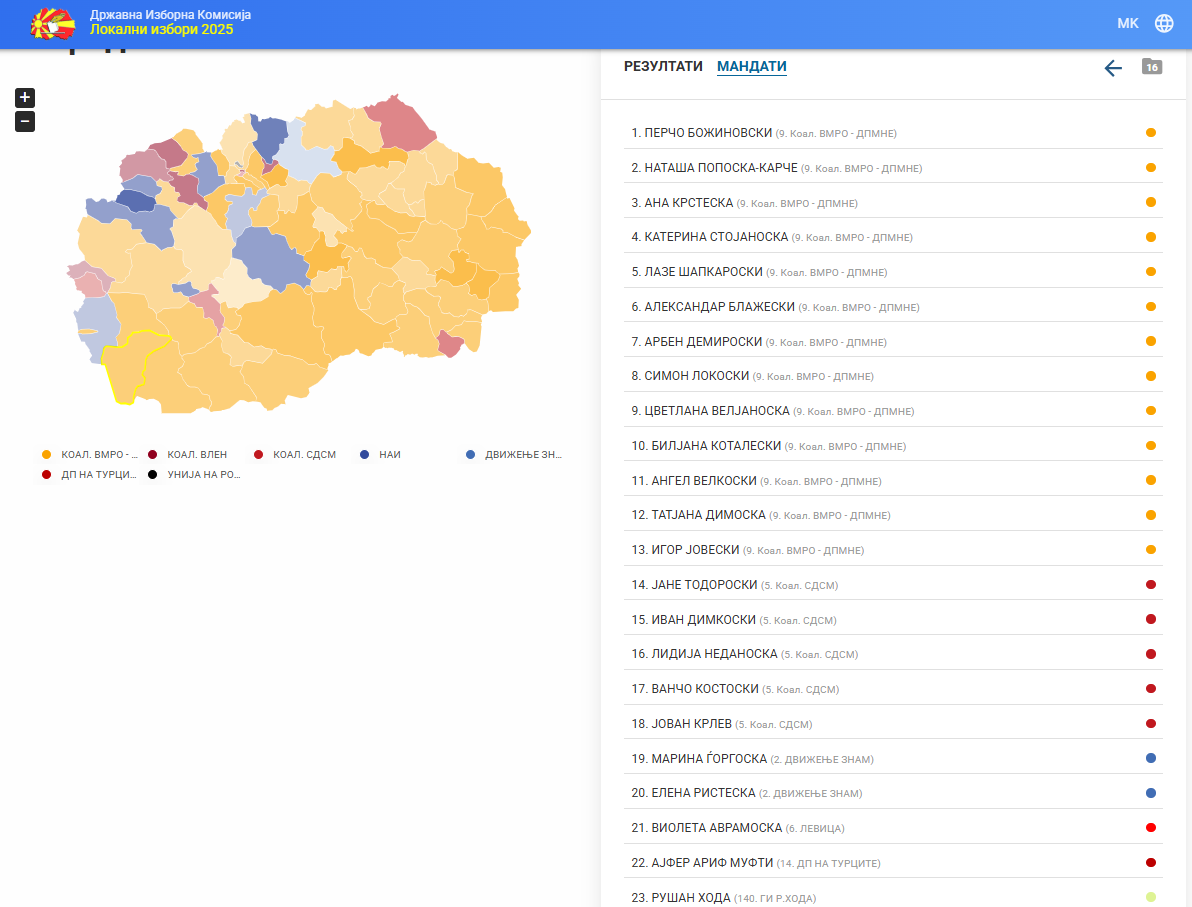1192x907 pixels.
Task: Click the zoom out minus button on map
Action: point(25,122)
